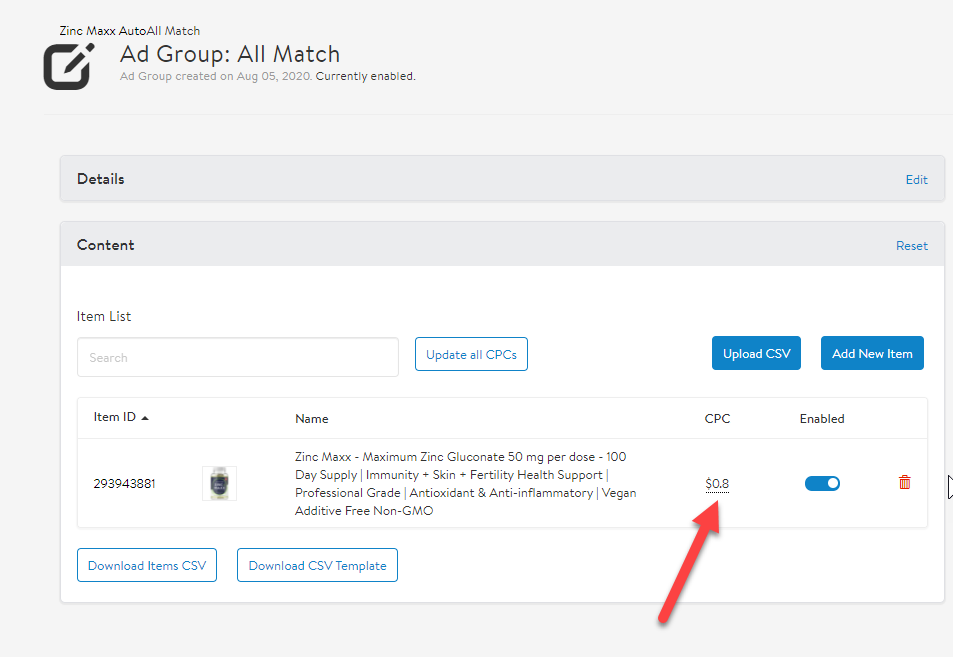The width and height of the screenshot is (953, 657).
Task: Click the Upload CSV button
Action: [756, 353]
